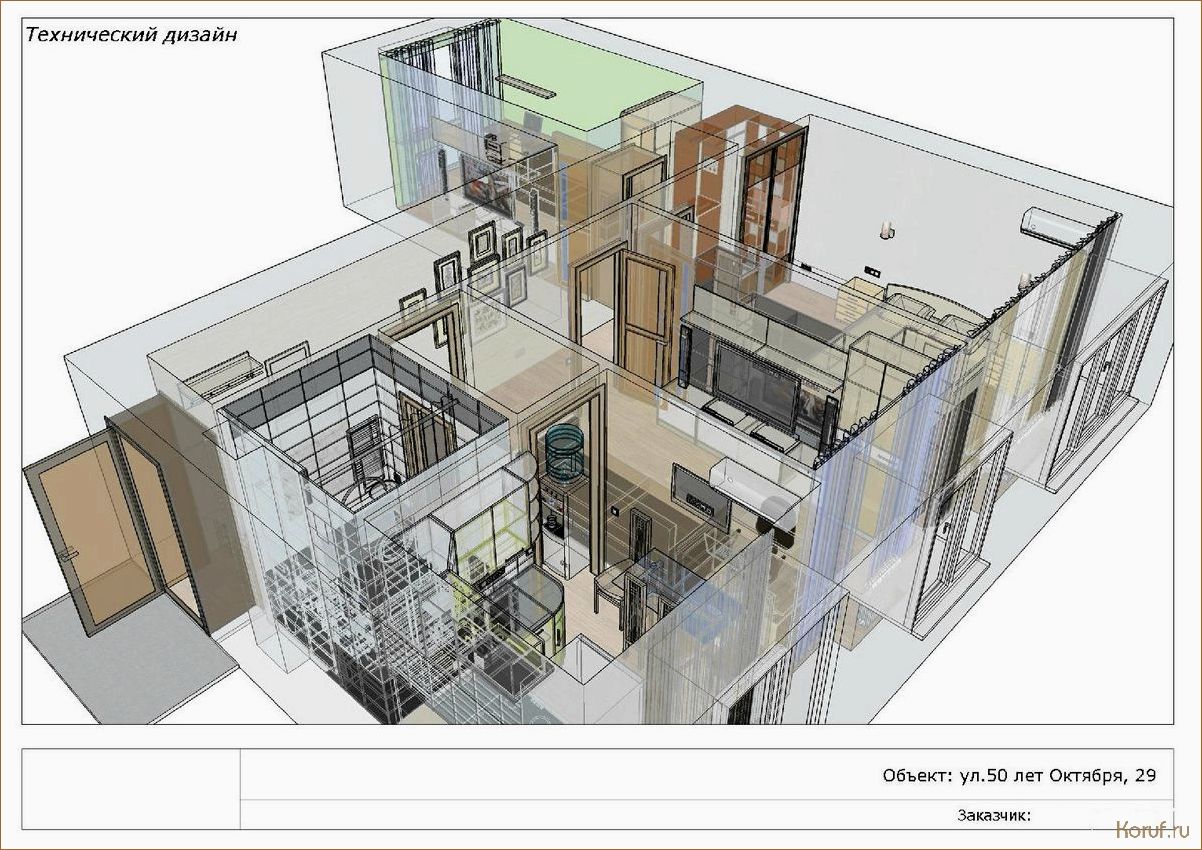
Task: Select the blue water cooler bottle
Action: click(568, 452)
